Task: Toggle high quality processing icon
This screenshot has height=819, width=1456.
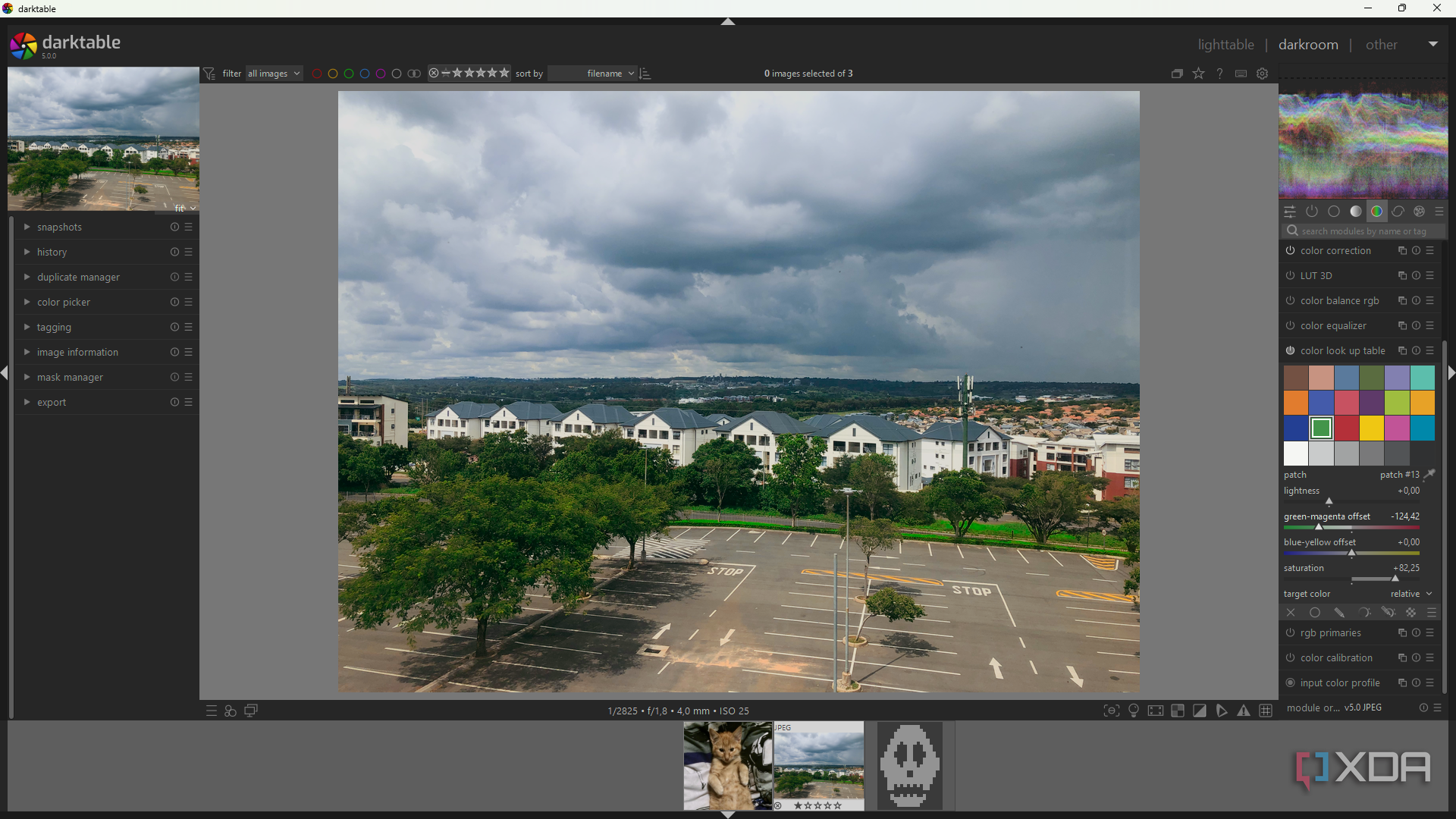Action: coord(1156,711)
